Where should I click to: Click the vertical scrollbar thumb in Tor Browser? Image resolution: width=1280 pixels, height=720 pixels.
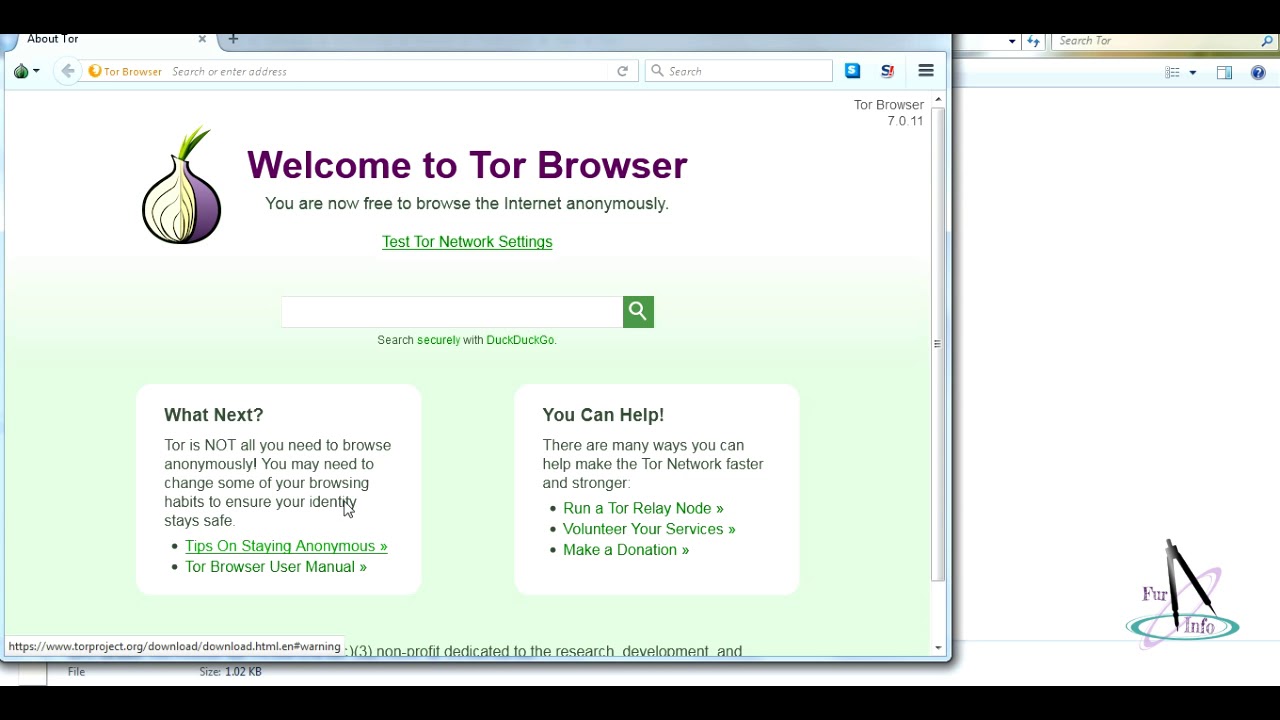(x=938, y=343)
